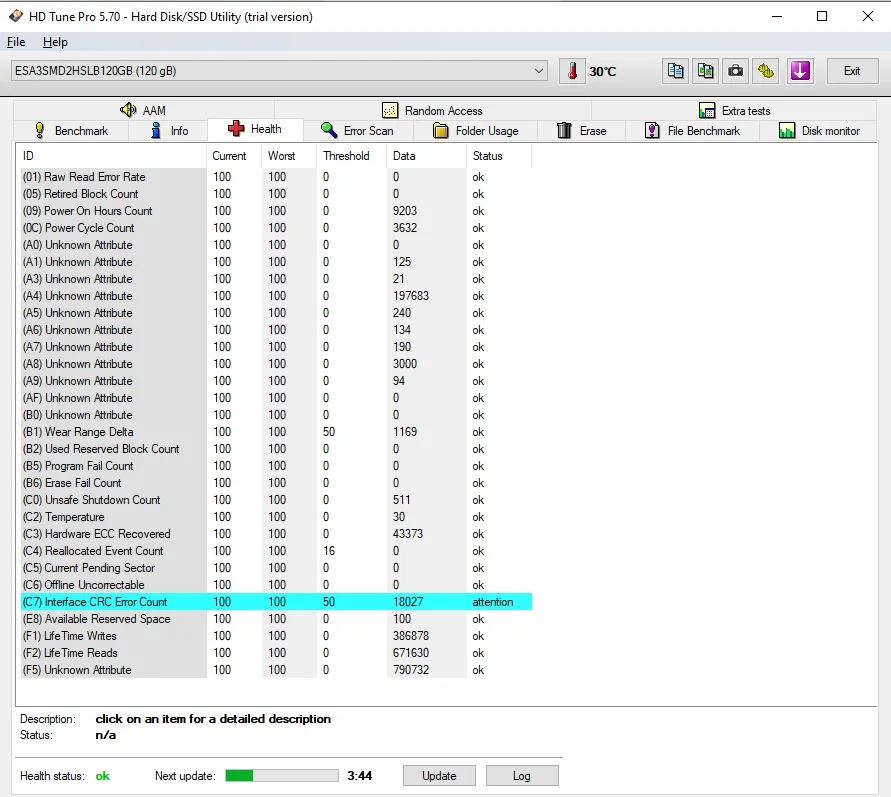Click the AAM speaker icon

128,110
